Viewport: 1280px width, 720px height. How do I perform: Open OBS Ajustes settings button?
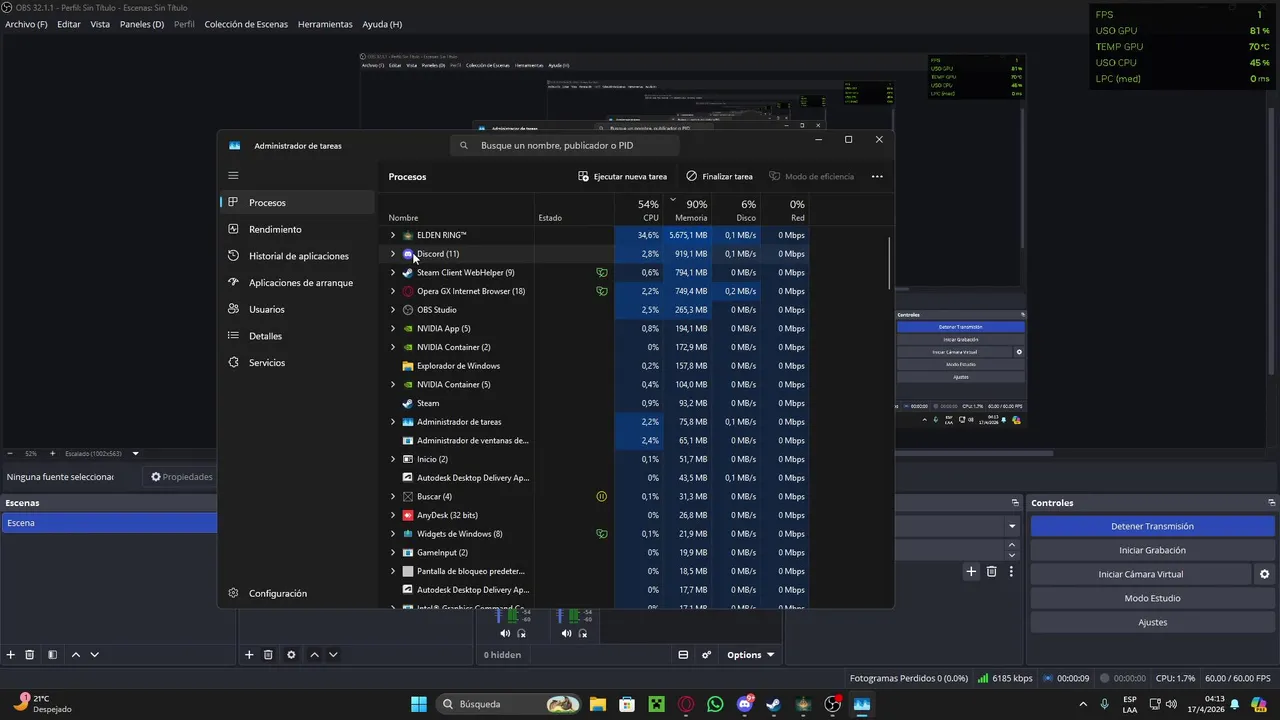pyautogui.click(x=1152, y=622)
